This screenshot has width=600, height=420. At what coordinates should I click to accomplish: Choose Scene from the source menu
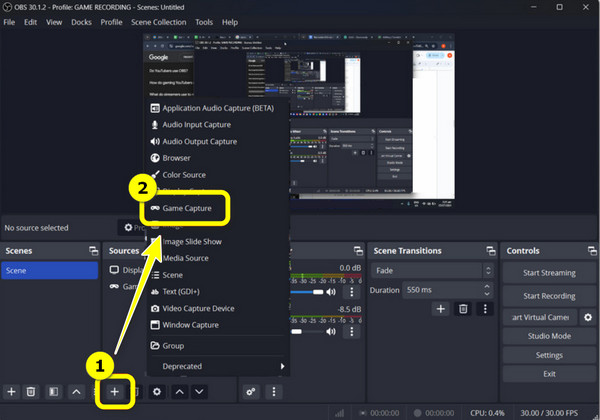(217, 275)
